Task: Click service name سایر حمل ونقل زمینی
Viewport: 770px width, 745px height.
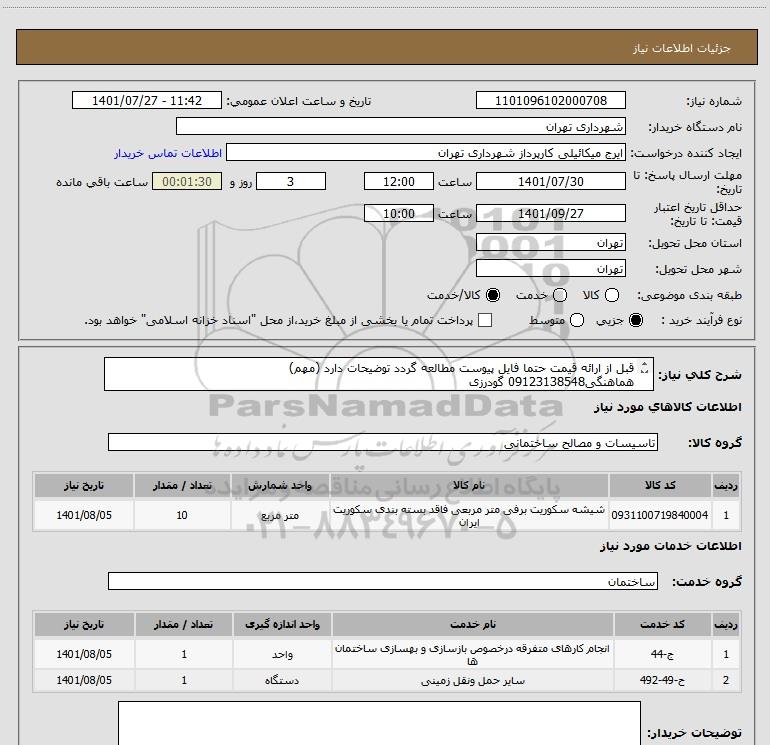Action: pyautogui.click(x=472, y=680)
